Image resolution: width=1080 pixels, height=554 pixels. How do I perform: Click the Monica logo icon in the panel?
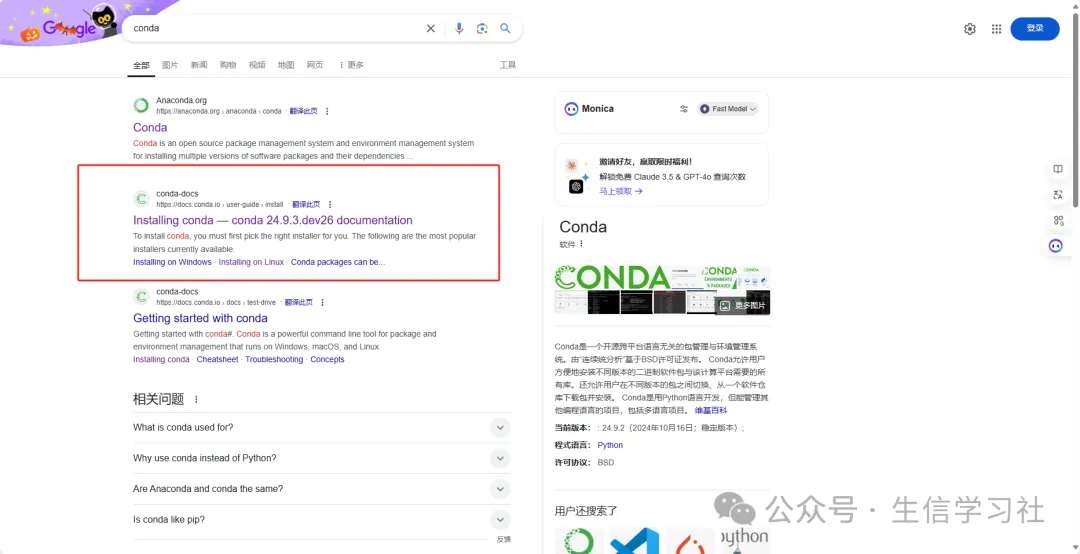pos(571,109)
